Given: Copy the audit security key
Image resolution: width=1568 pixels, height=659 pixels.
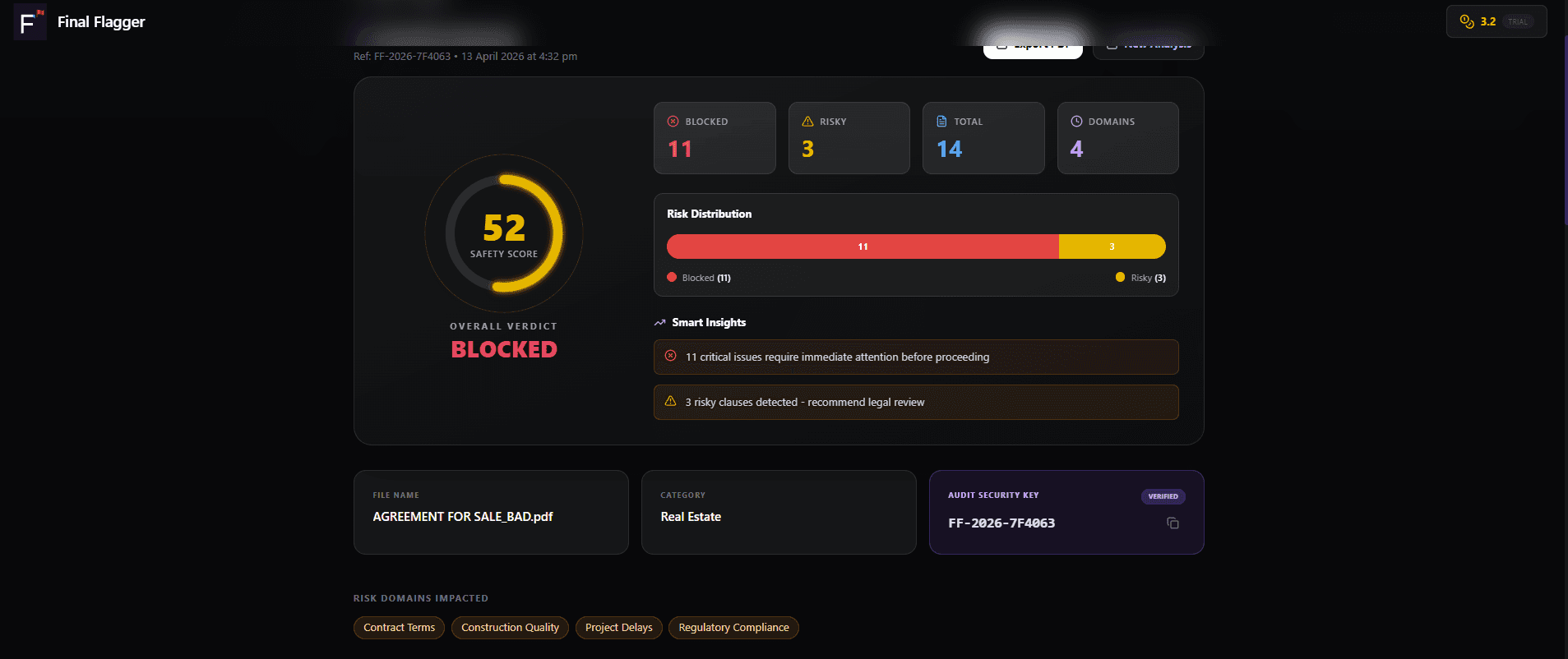Looking at the screenshot, I should 1173,523.
